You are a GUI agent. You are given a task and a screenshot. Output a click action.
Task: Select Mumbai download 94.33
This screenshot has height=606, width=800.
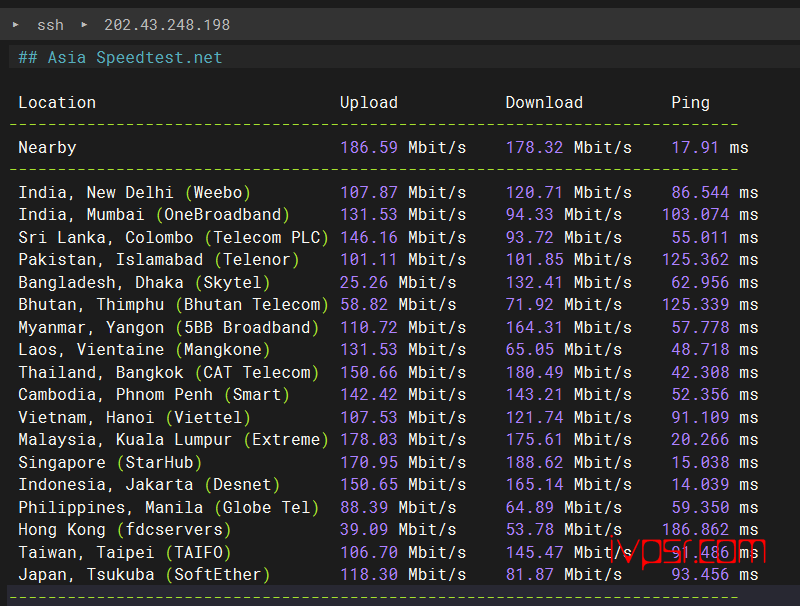click(x=529, y=214)
